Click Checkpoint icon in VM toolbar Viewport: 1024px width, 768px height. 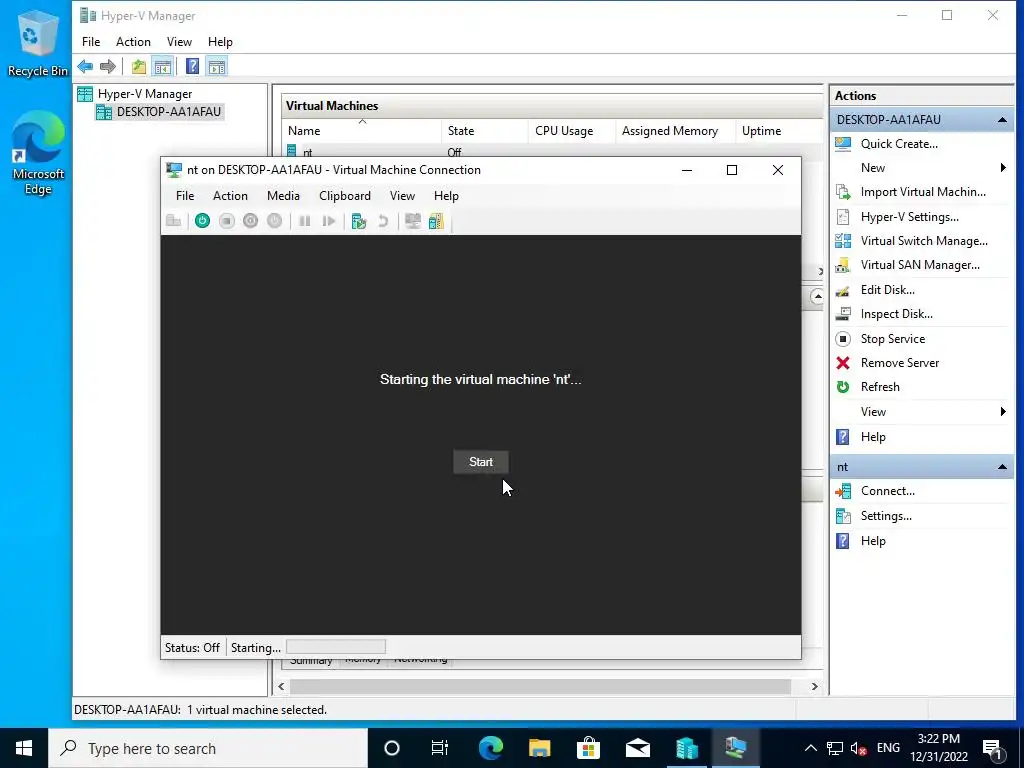359,221
